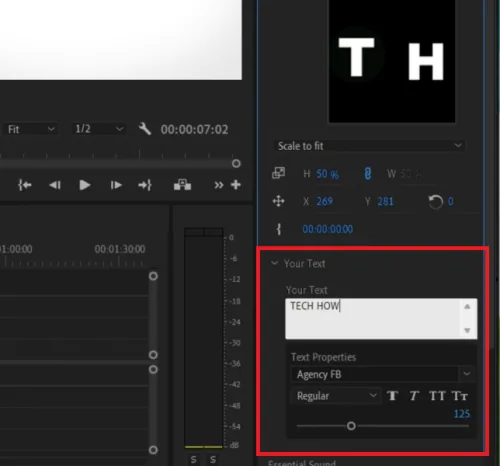The height and width of the screenshot is (466, 500).
Task: Step forward one frame
Action: [x=116, y=185]
